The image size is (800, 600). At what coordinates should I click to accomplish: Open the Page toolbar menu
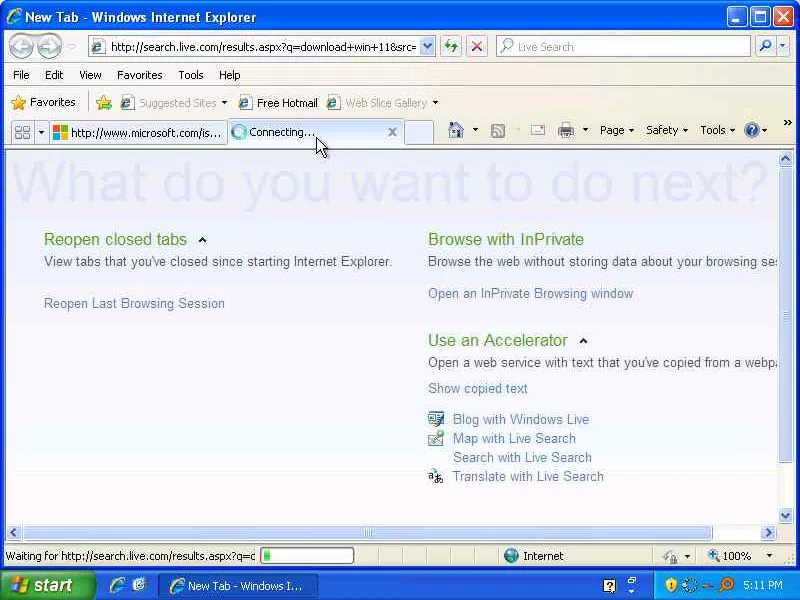click(616, 130)
